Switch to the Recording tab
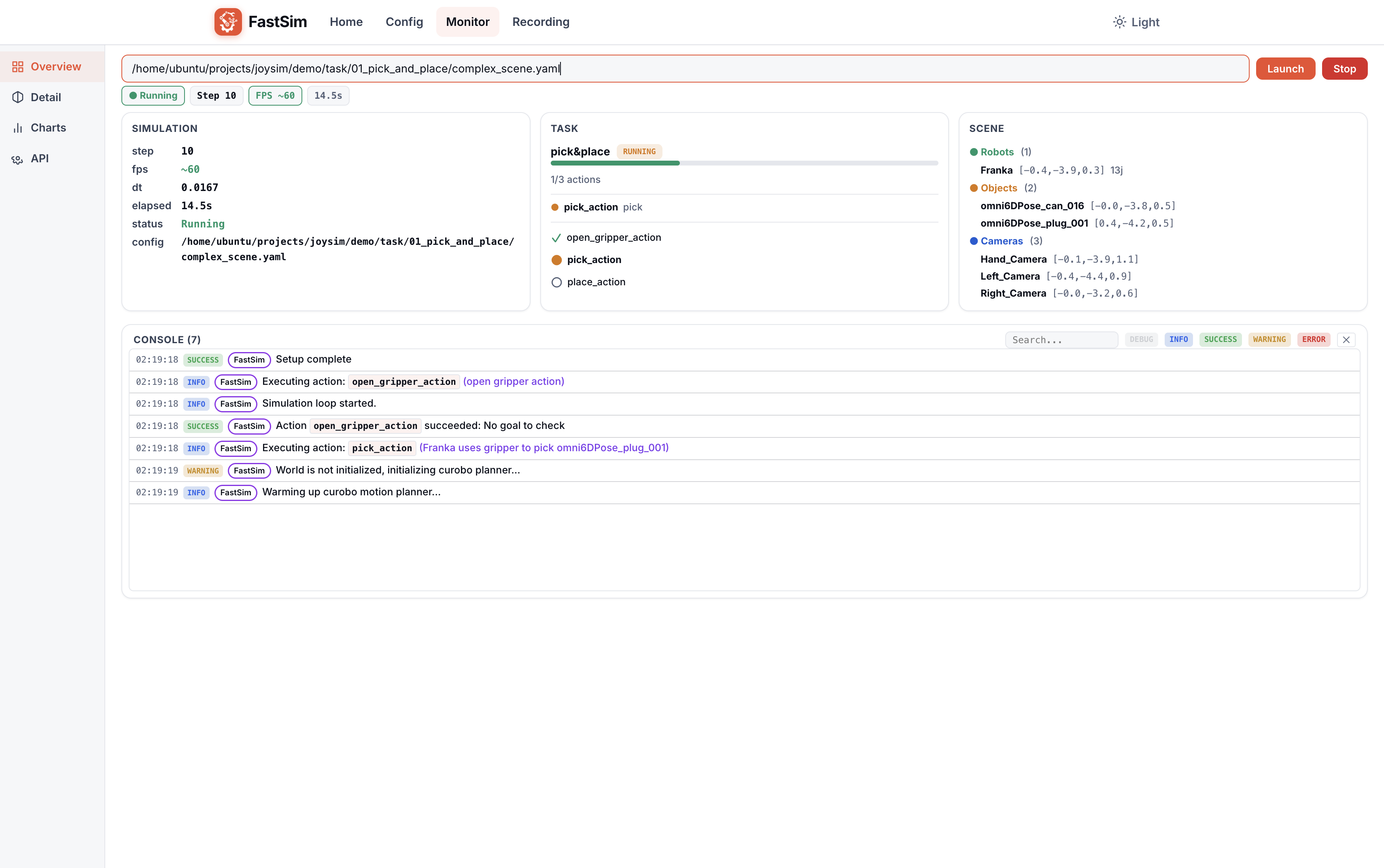Image resolution: width=1384 pixels, height=868 pixels. 541,22
